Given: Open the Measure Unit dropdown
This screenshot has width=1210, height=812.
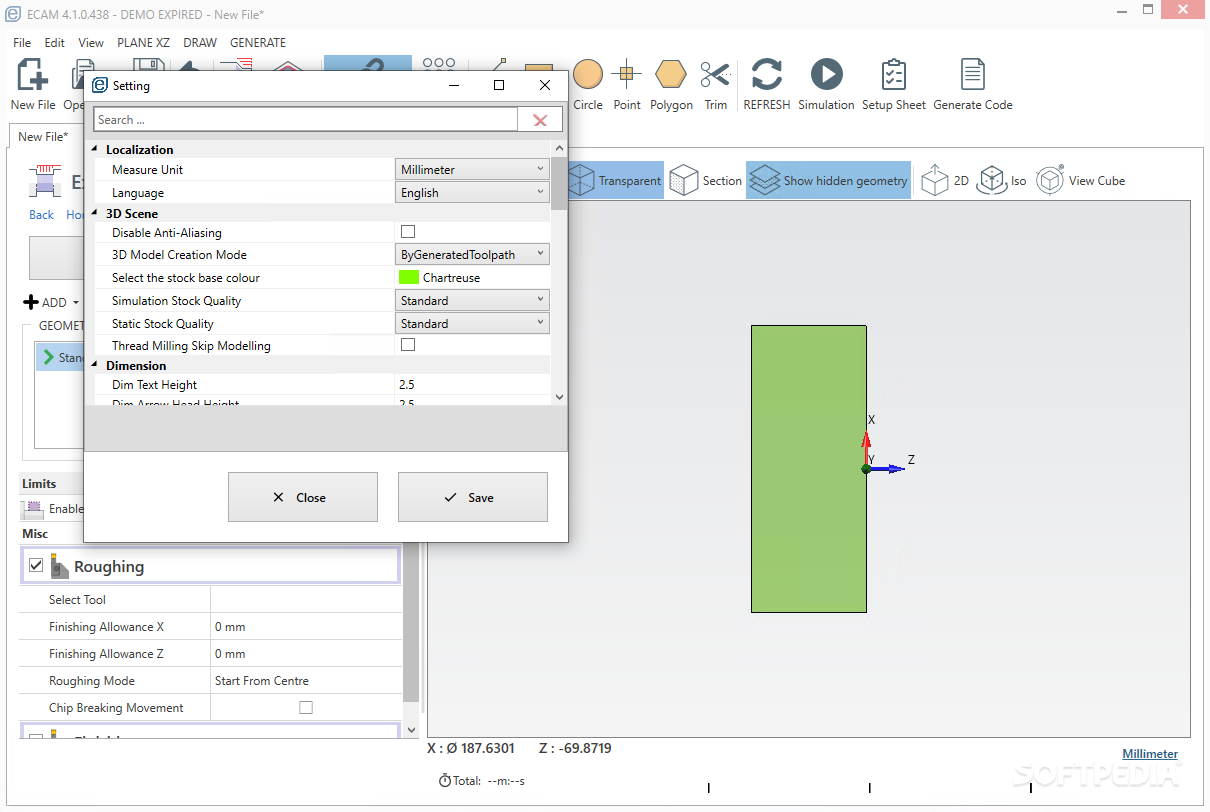Looking at the screenshot, I should click(472, 170).
